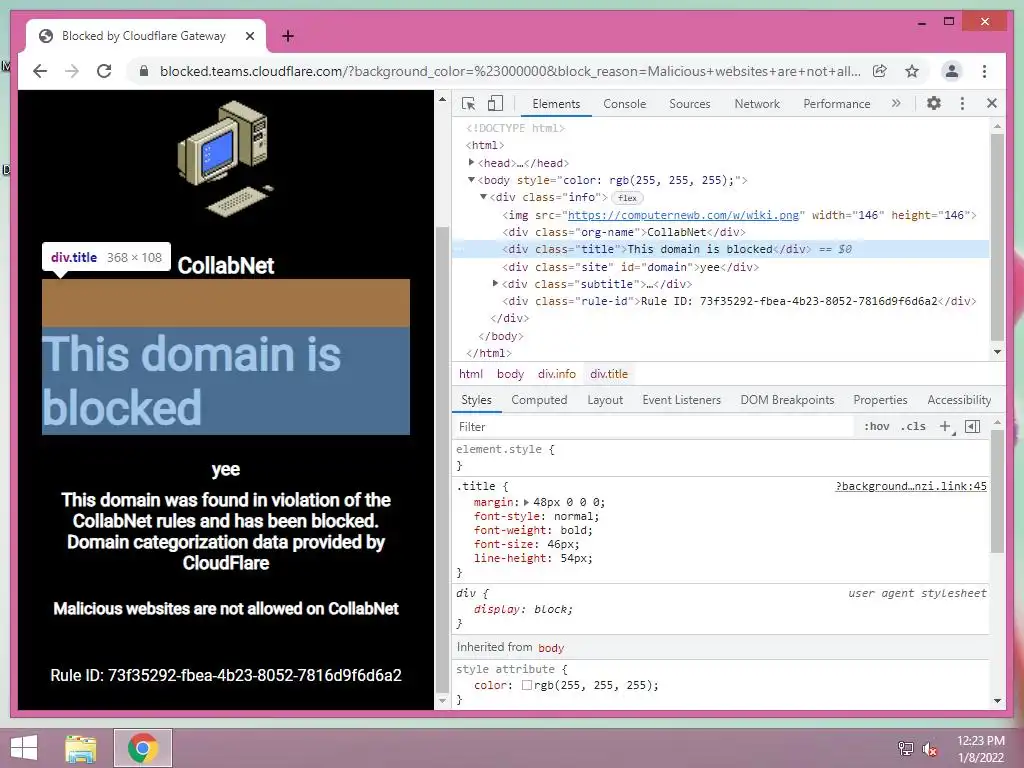This screenshot has width=1024, height=768.
Task: Select the Styles pane tab
Action: 476,400
